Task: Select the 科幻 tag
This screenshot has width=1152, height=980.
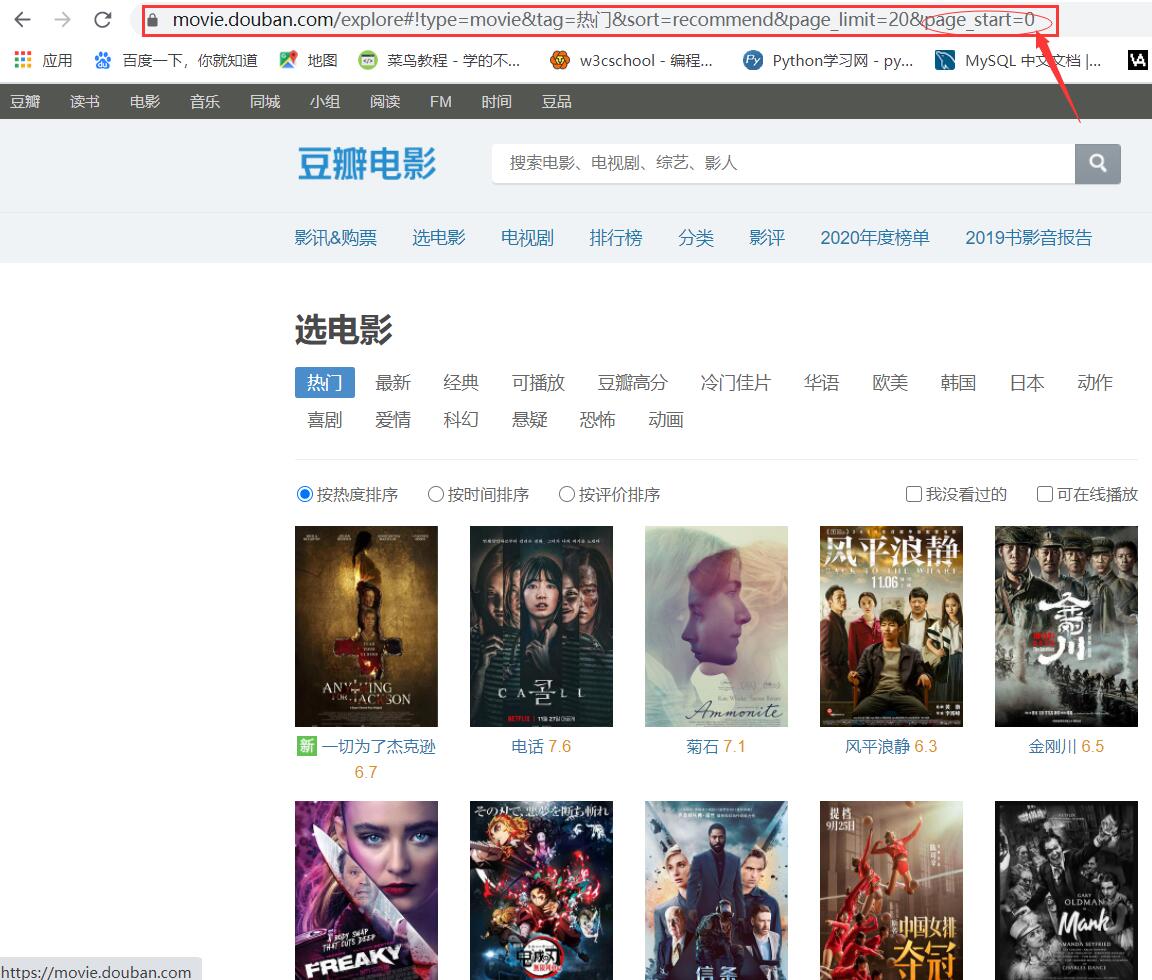Action: click(x=461, y=420)
